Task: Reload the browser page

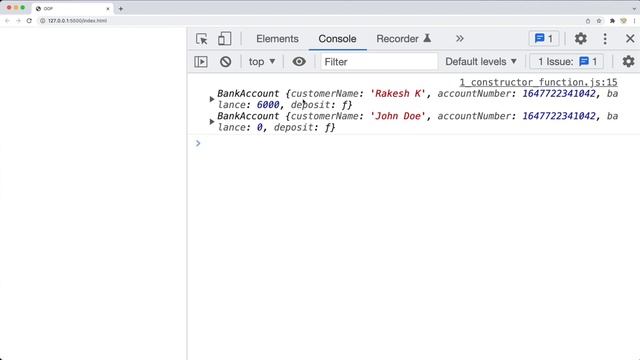Action: pos(29,20)
